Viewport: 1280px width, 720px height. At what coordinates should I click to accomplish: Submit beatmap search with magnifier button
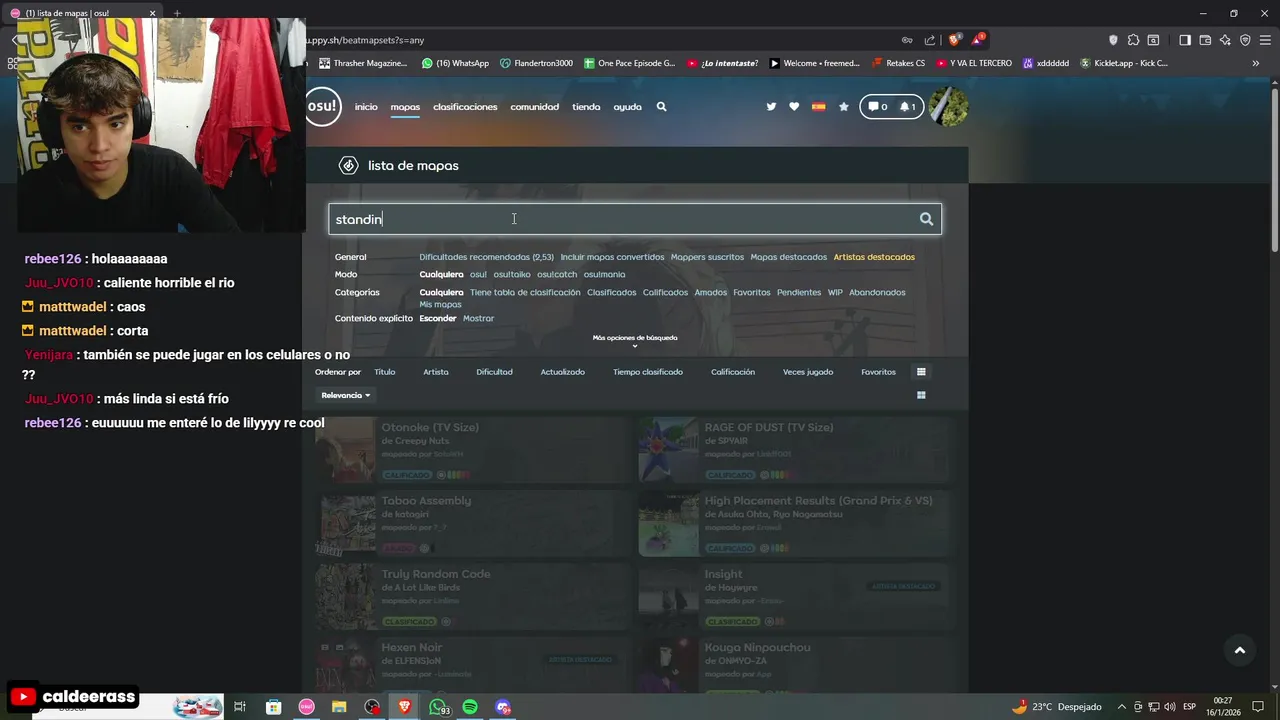coord(926,219)
